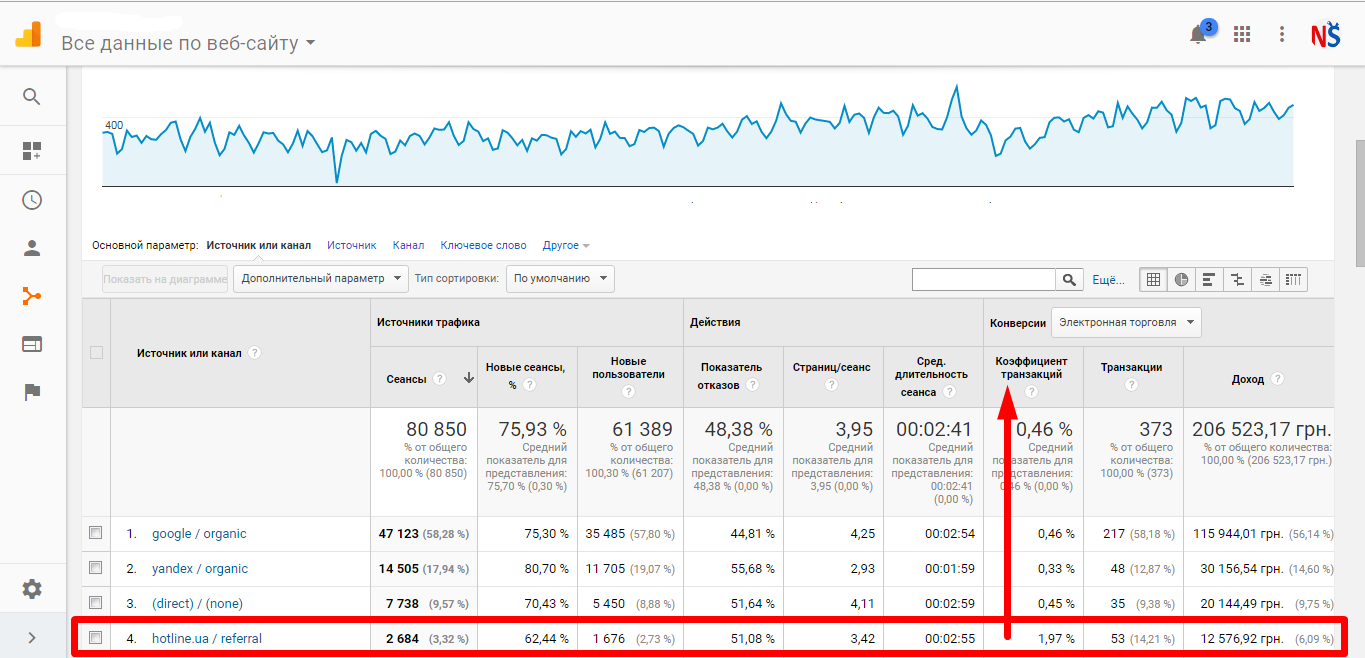
Task: Open the Customization dashboards sidebar icon
Action: (32, 151)
